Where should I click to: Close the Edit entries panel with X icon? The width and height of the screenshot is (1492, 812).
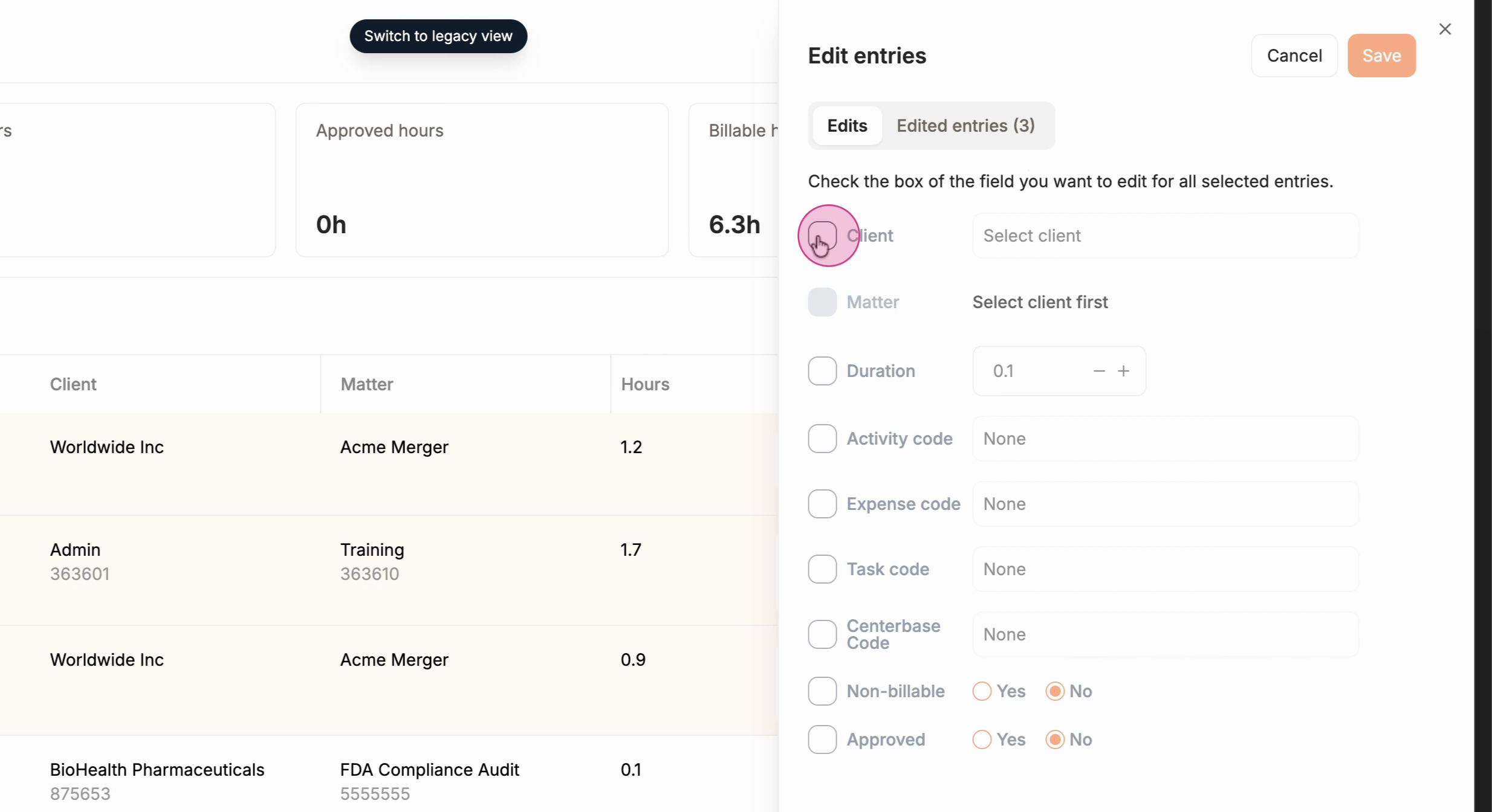(1445, 29)
